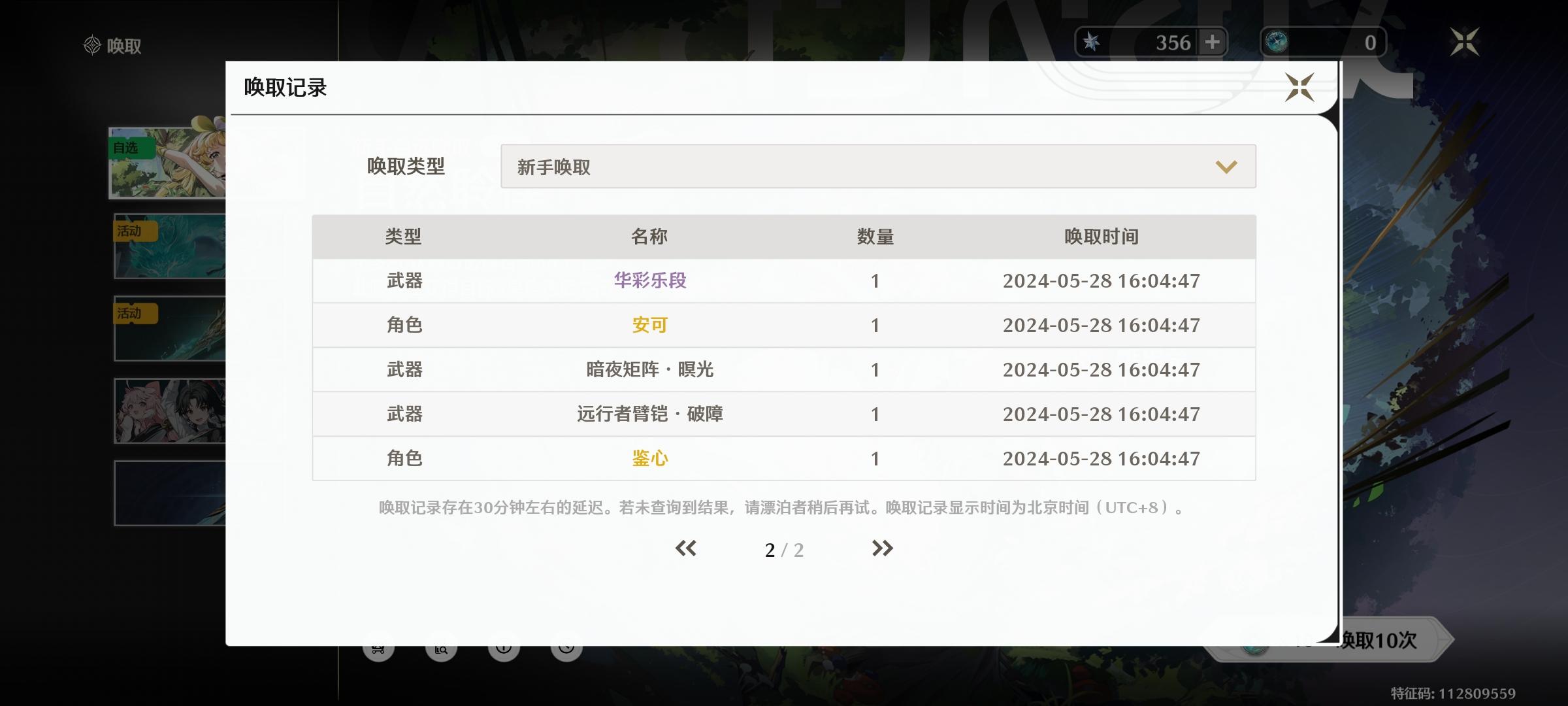Close the 唤取记录 dialog

click(x=1299, y=87)
